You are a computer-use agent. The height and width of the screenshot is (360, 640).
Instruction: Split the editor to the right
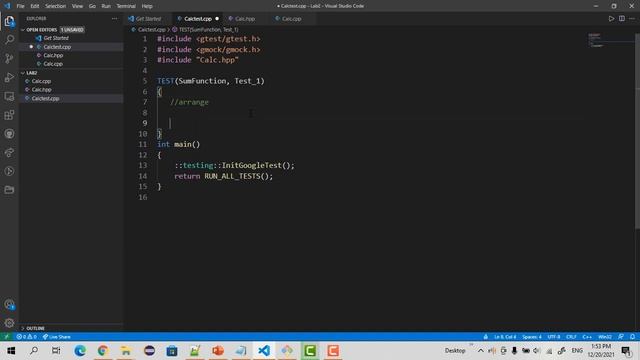click(x=622, y=19)
